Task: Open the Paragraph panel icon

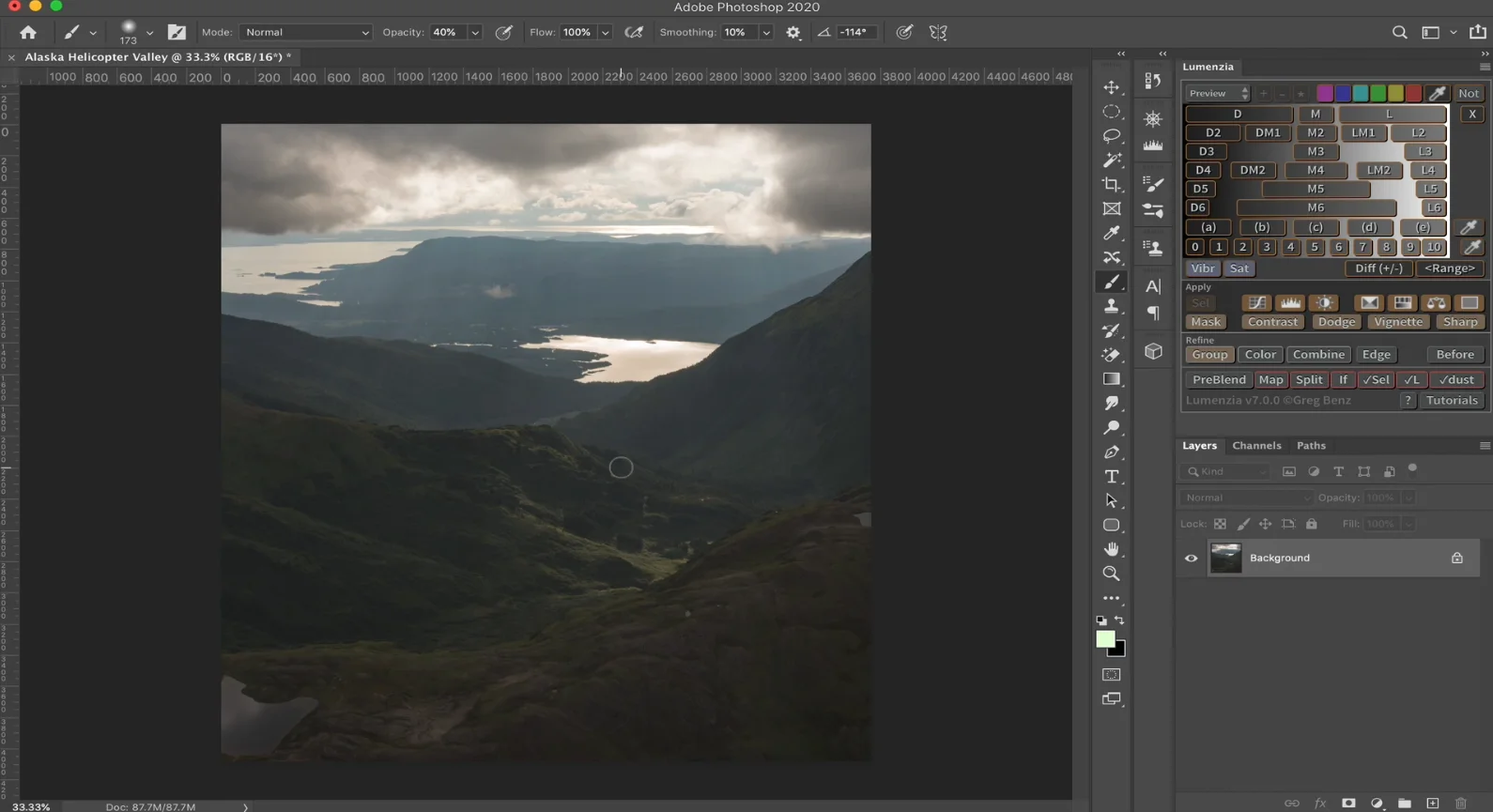Action: click(x=1153, y=314)
